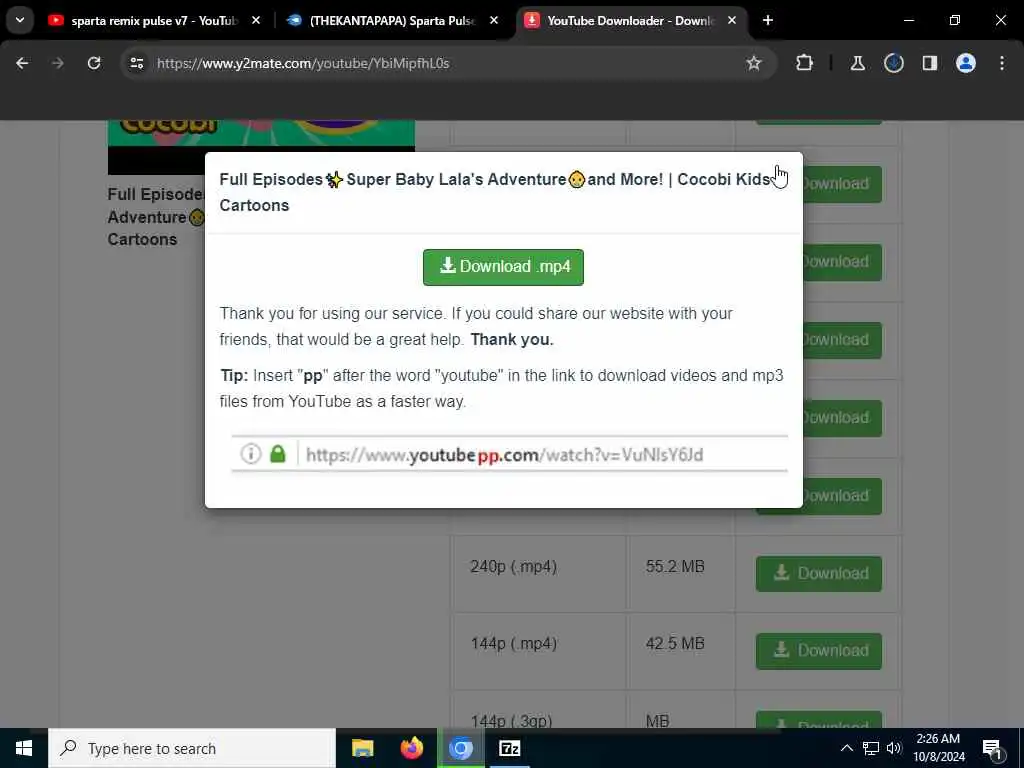Close the sparta remix pulse v7 tab
1024x768 pixels.
255,21
